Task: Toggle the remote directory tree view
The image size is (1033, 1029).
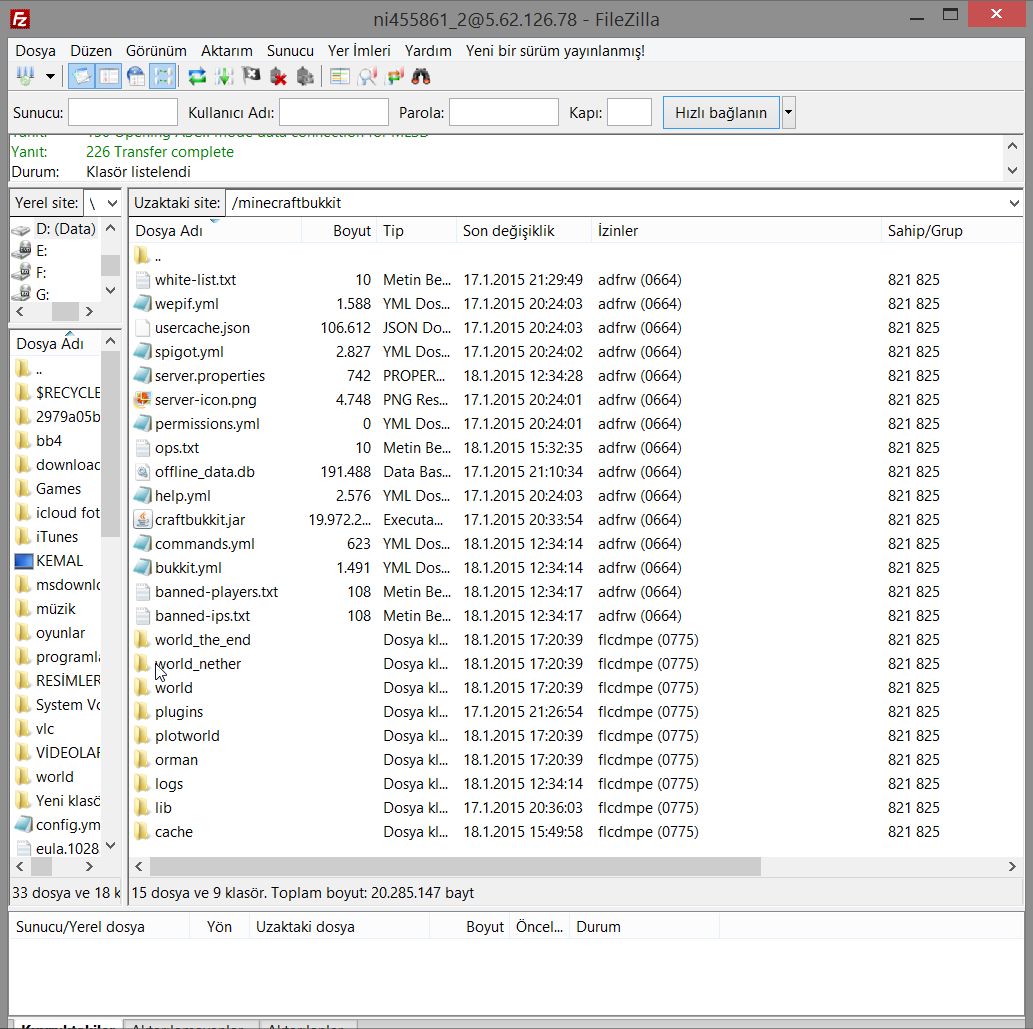Action: point(136,76)
